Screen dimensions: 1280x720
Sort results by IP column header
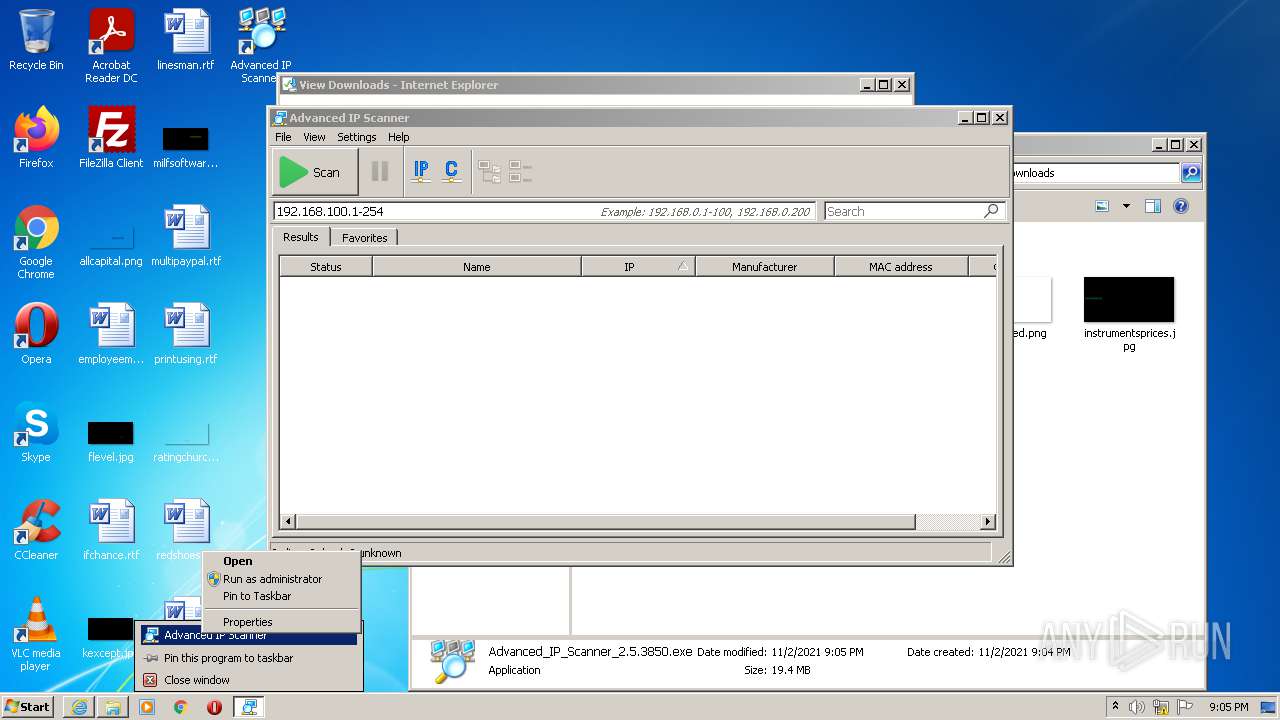(x=638, y=267)
